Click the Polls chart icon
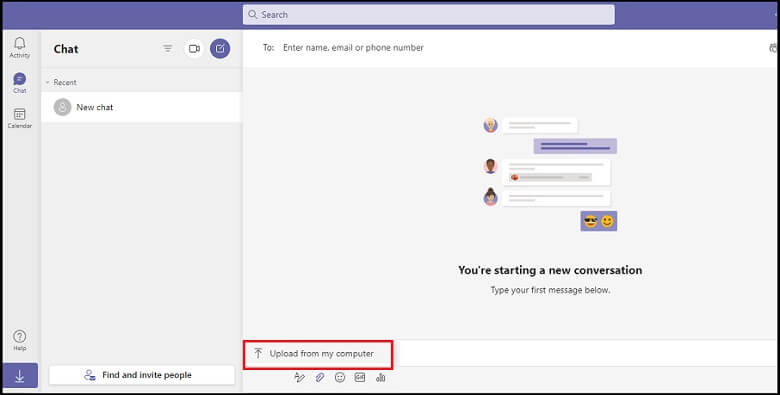The height and width of the screenshot is (395, 780). (x=381, y=378)
